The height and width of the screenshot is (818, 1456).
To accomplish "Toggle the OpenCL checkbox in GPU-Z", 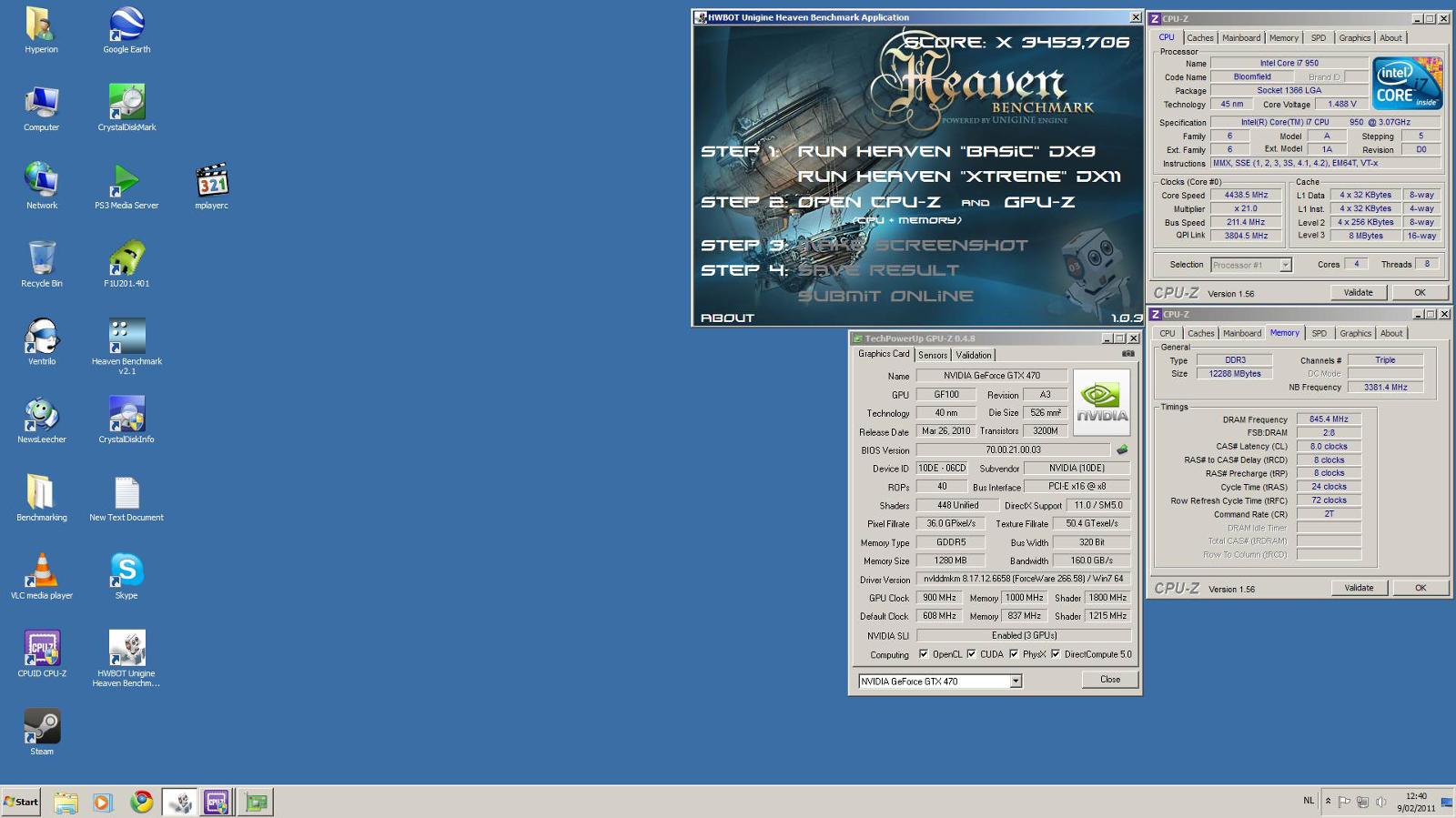I will pos(924,654).
